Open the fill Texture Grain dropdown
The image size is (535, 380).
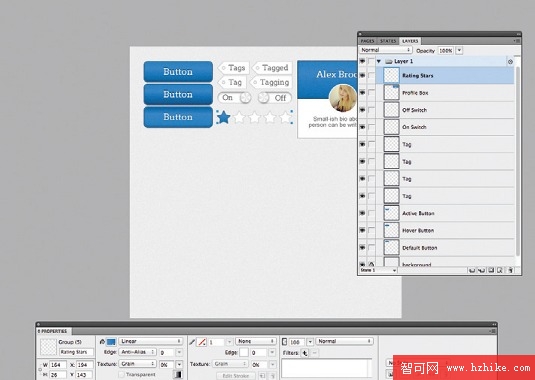138,364
